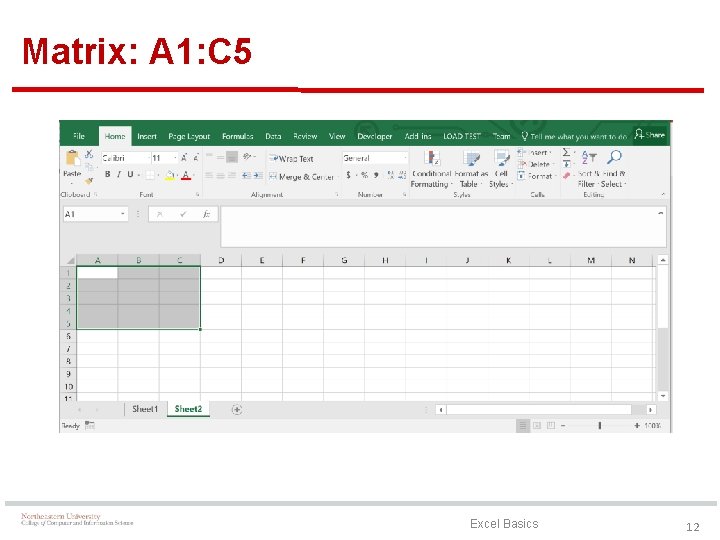Add a new sheet with plus icon
Viewport: 720px width, 540px height.
tap(237, 410)
